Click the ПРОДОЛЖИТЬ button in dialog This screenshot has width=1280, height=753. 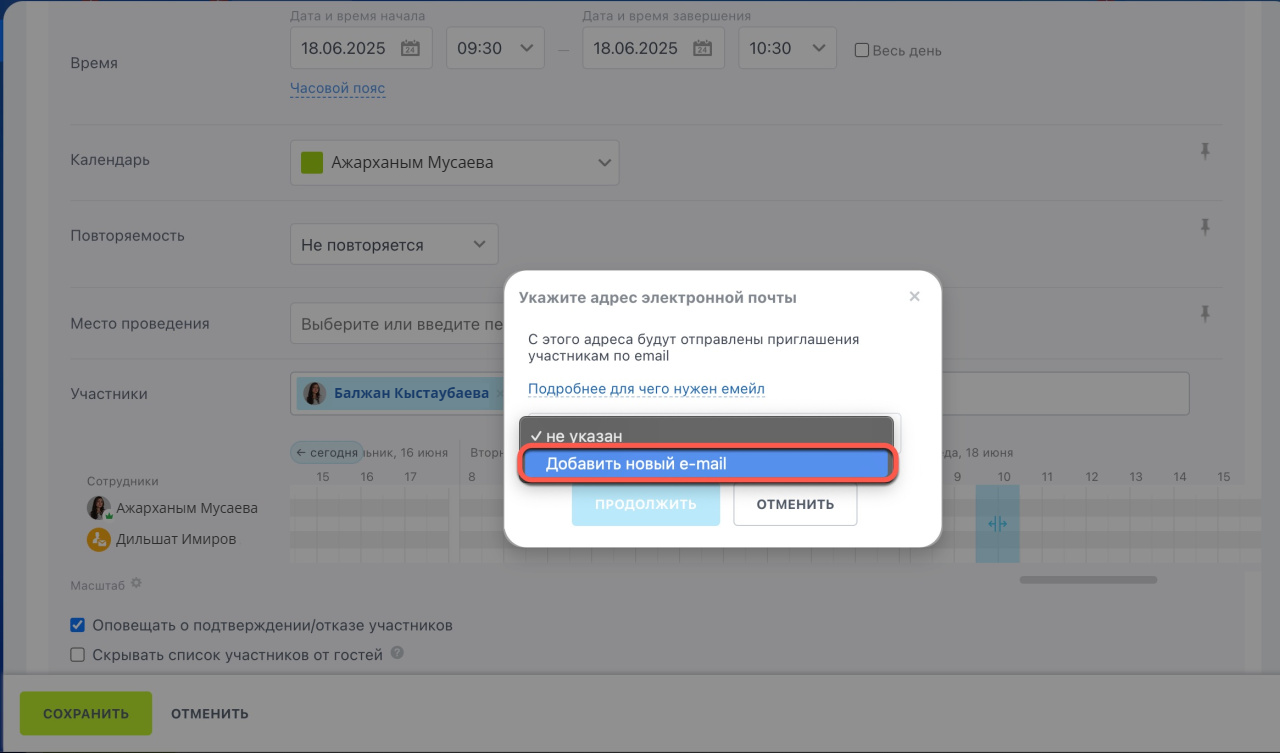click(x=646, y=504)
